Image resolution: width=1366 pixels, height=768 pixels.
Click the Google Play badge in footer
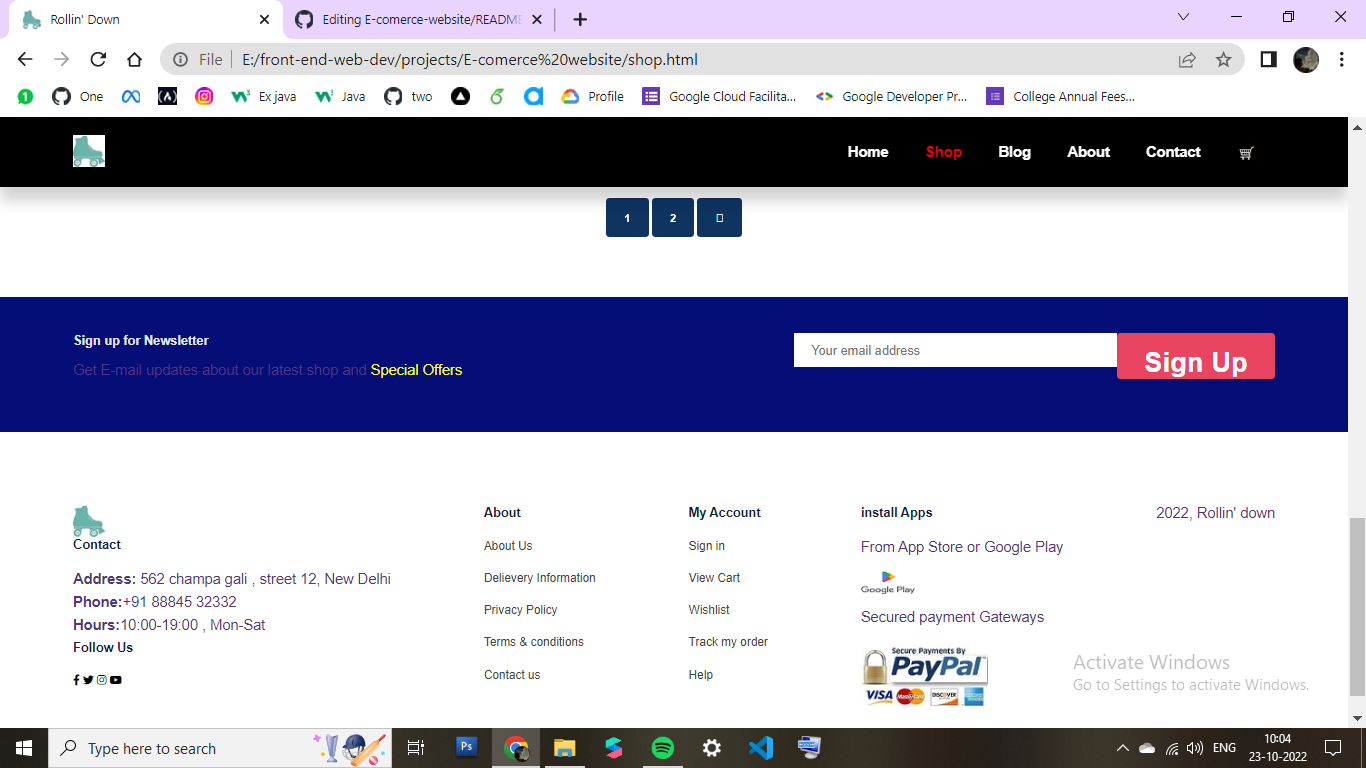click(888, 582)
